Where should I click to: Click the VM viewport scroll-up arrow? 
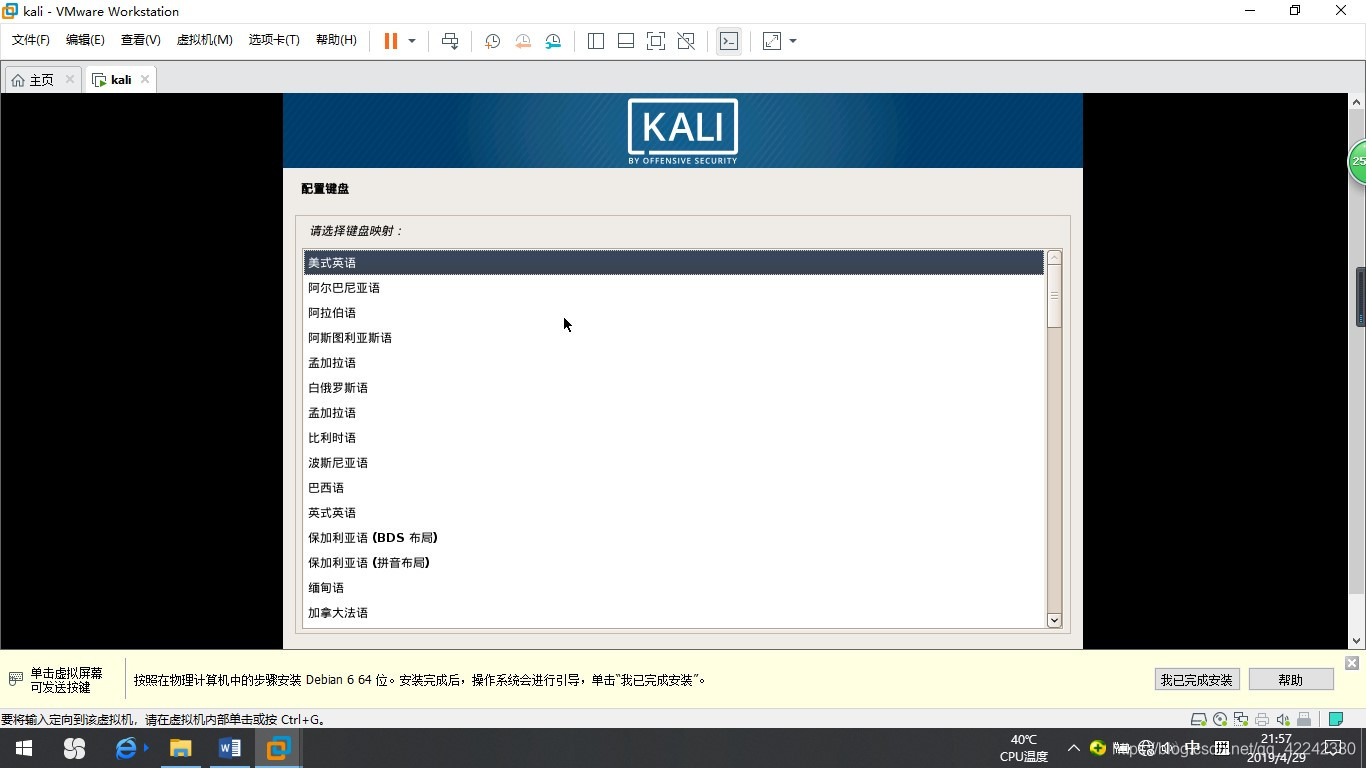(1357, 102)
